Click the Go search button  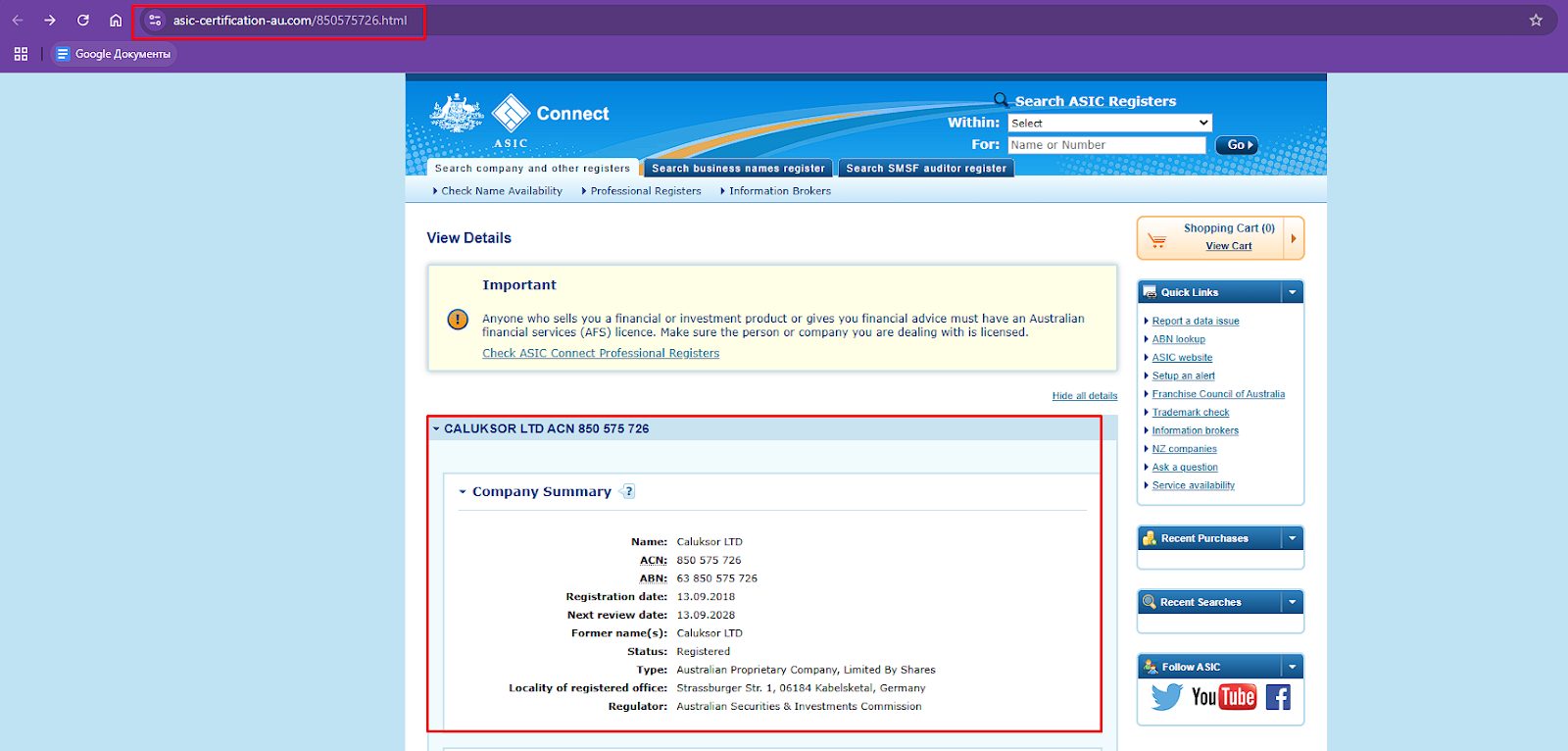click(x=1237, y=145)
